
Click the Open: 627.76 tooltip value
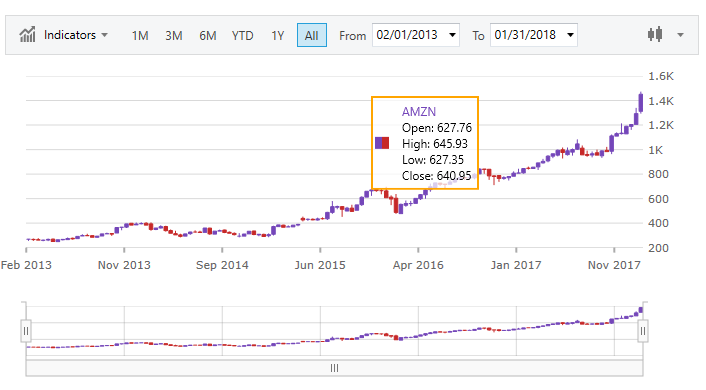pos(437,128)
